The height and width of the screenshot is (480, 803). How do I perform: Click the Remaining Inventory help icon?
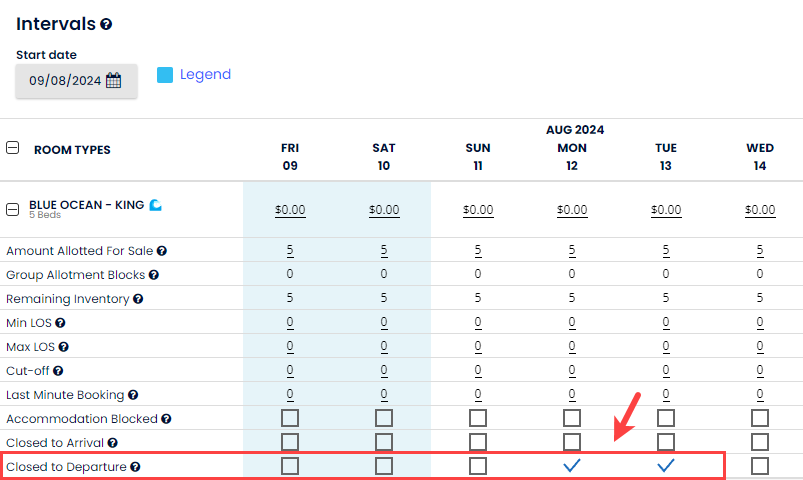coord(138,299)
